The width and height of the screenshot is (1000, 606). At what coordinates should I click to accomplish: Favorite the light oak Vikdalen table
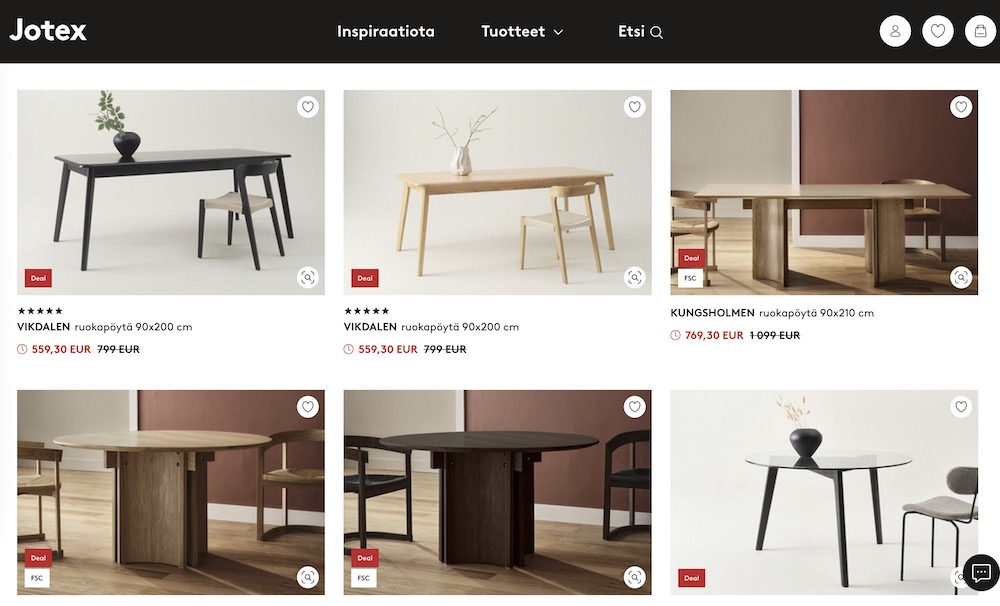click(x=634, y=107)
